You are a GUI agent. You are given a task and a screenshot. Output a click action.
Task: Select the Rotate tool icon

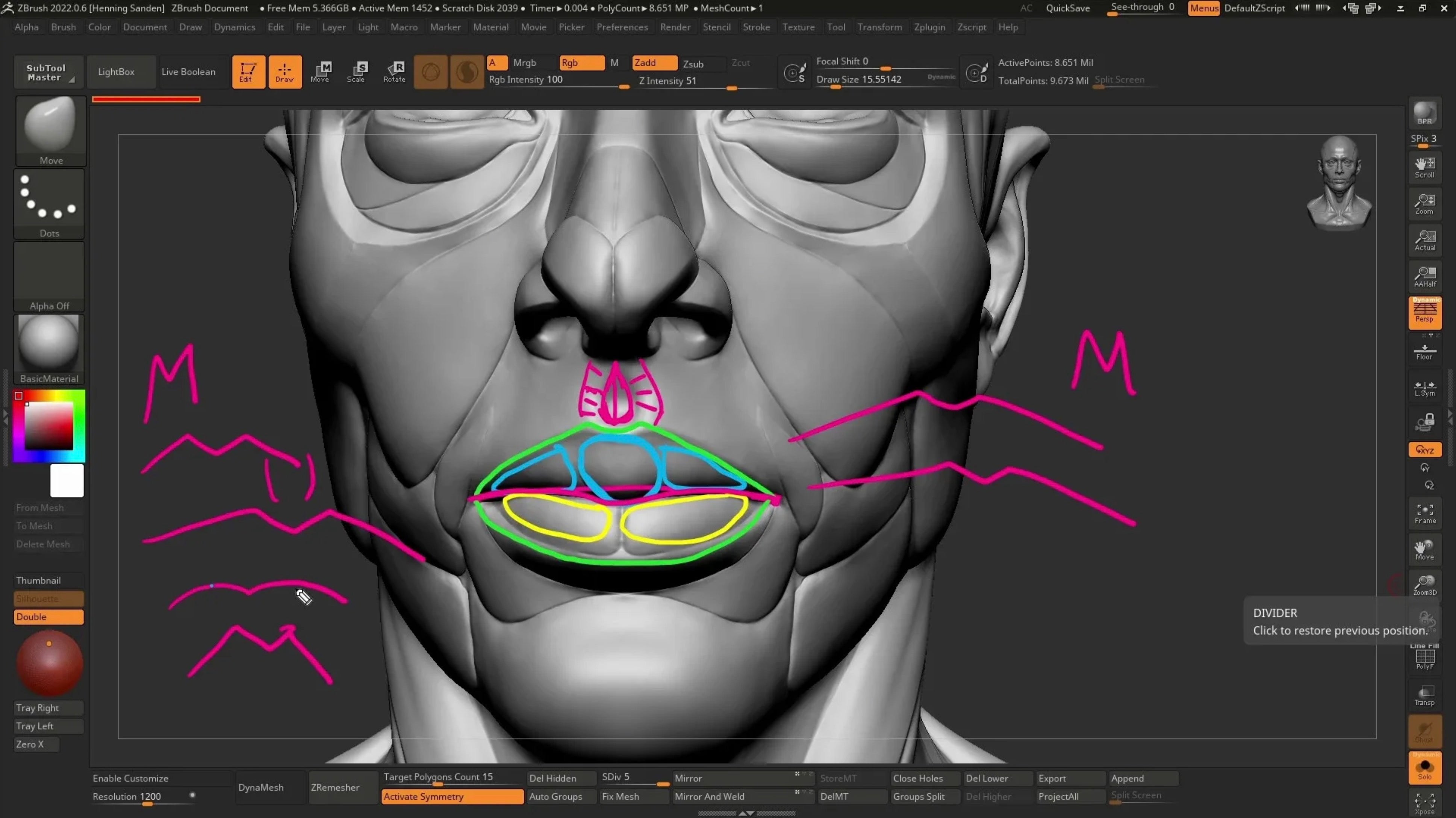click(x=395, y=71)
